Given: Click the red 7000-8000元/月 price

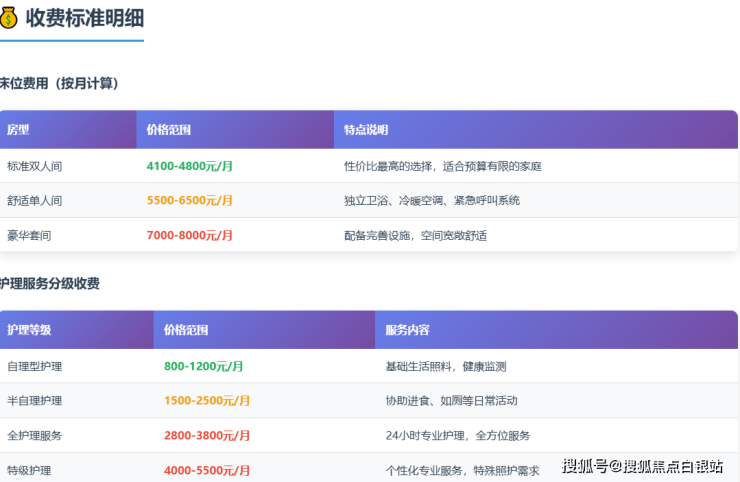Looking at the screenshot, I should click(x=189, y=235).
